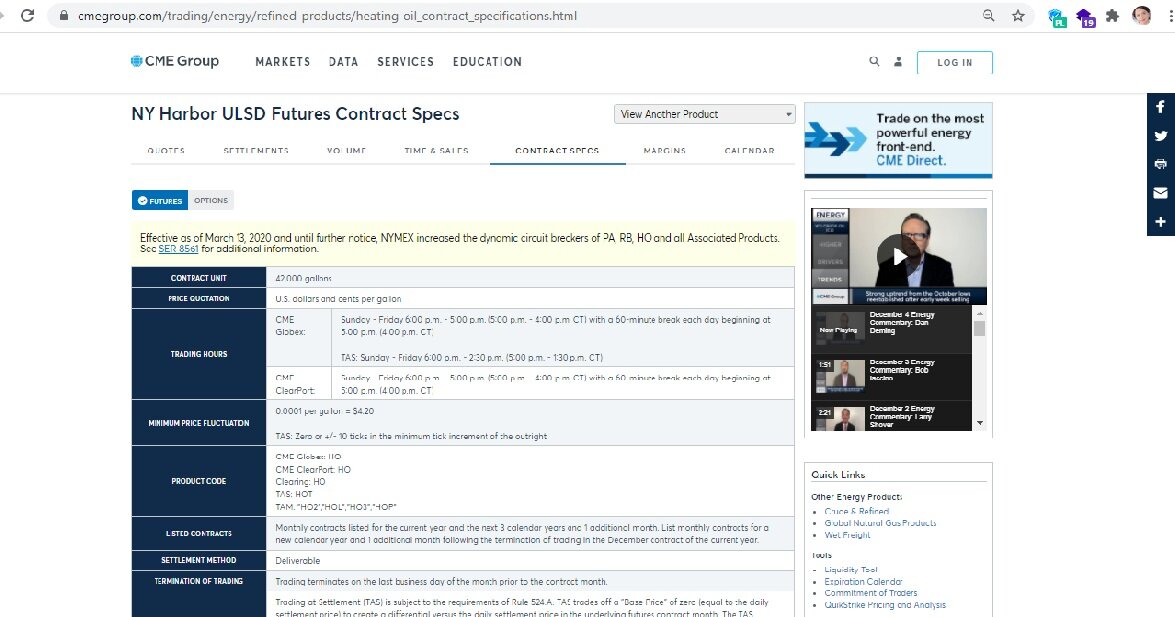Open the View Another Product dropdown
Image resolution: width=1175 pixels, height=617 pixels.
[x=704, y=114]
